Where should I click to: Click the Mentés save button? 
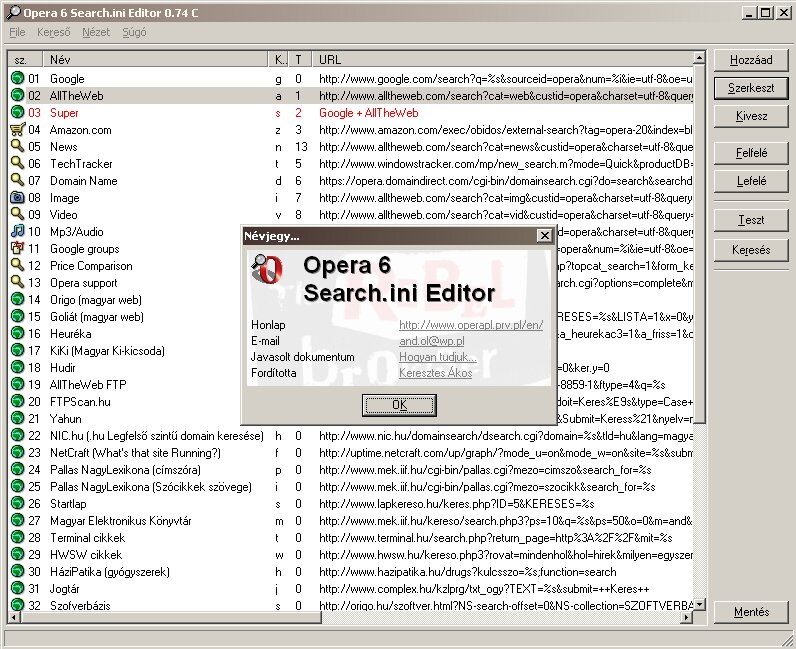pyautogui.click(x=750, y=612)
